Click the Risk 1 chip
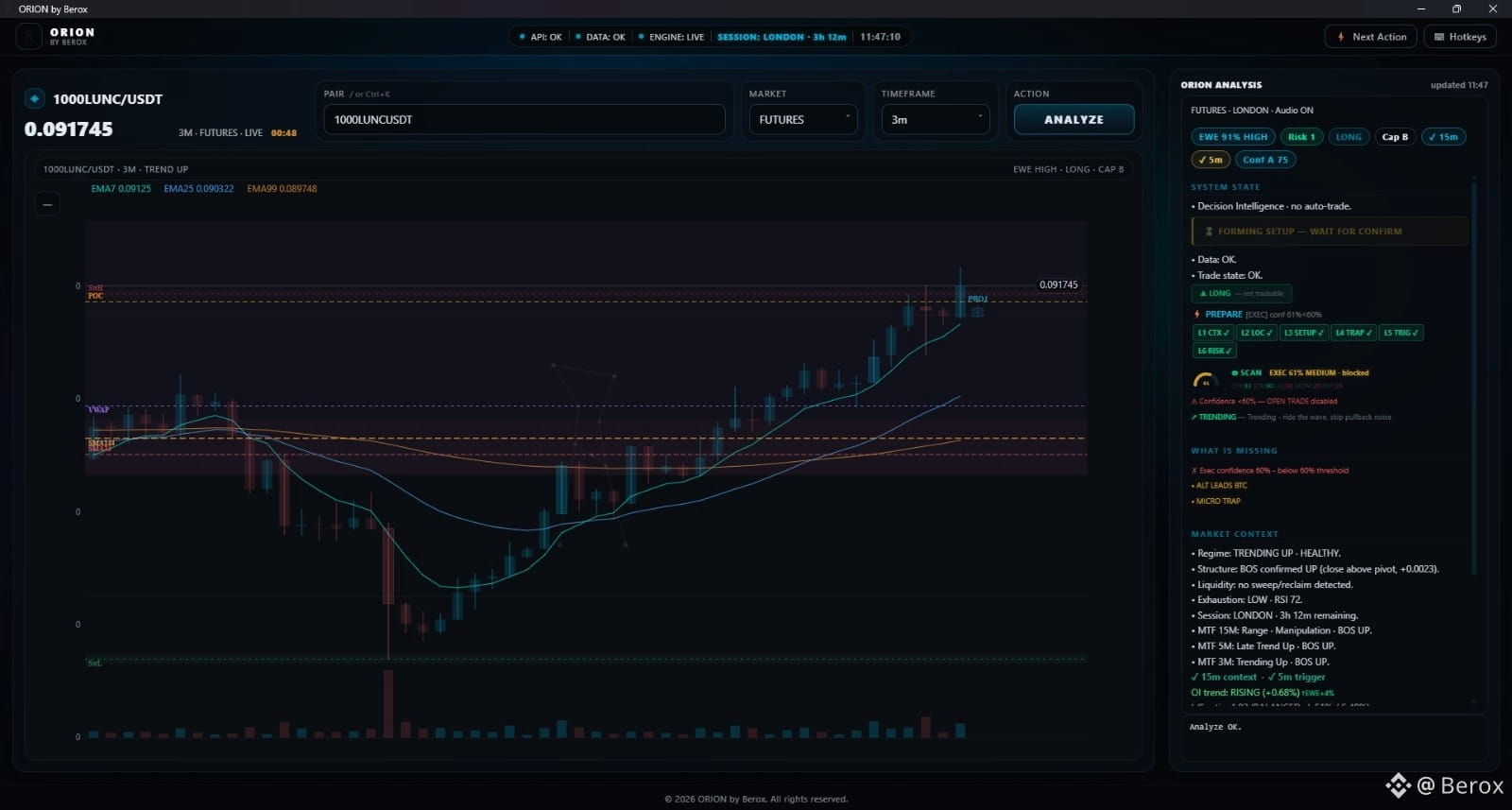 1301,137
